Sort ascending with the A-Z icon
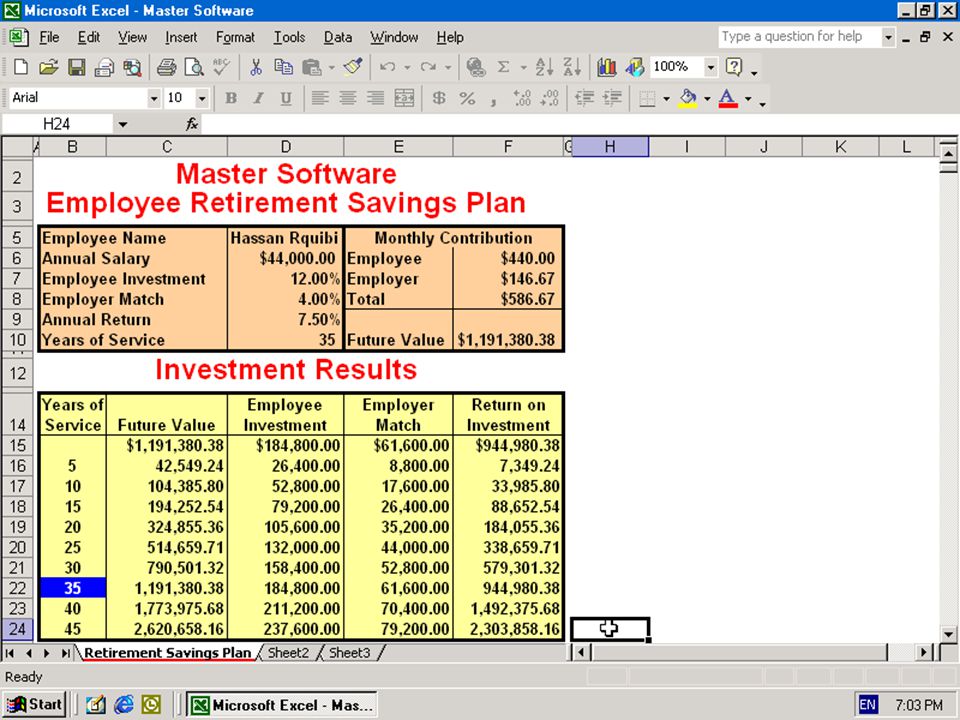This screenshot has height=720, width=960. 544,67
